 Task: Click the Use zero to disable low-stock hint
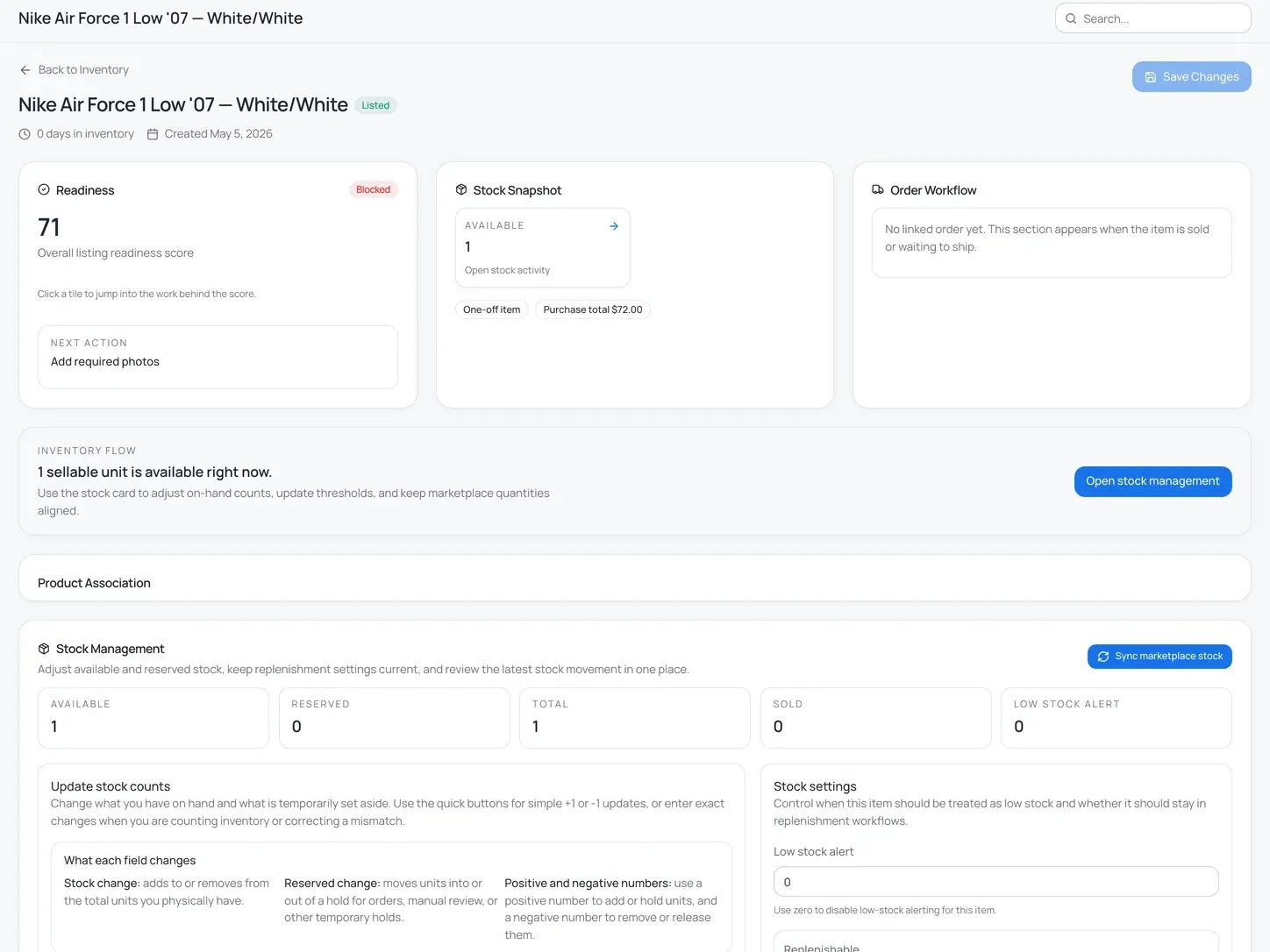[x=885, y=910]
